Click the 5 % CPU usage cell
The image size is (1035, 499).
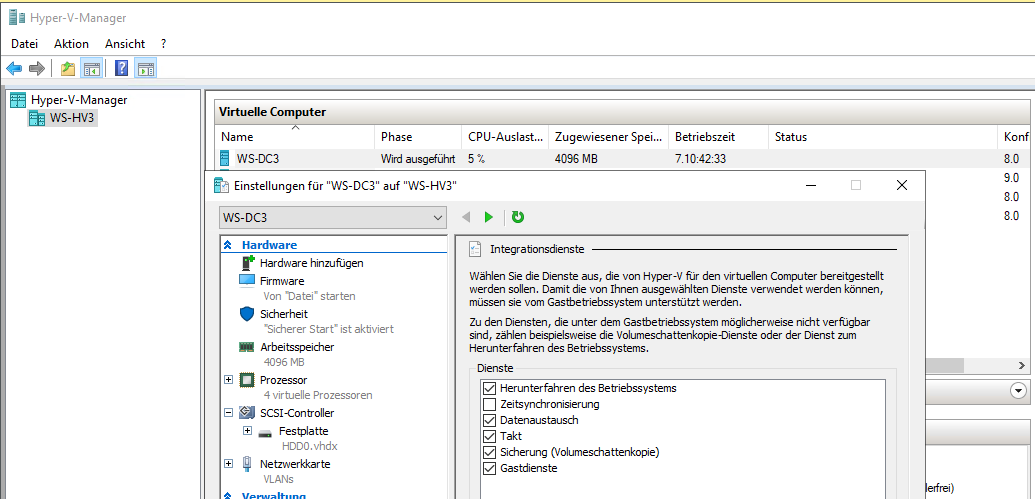pos(477,158)
